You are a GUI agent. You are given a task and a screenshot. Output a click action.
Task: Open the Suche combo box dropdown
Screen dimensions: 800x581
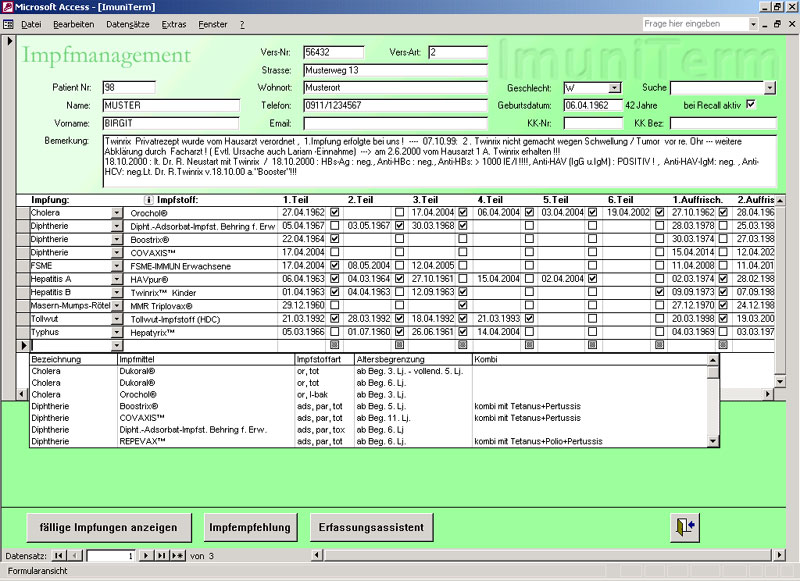(x=770, y=88)
